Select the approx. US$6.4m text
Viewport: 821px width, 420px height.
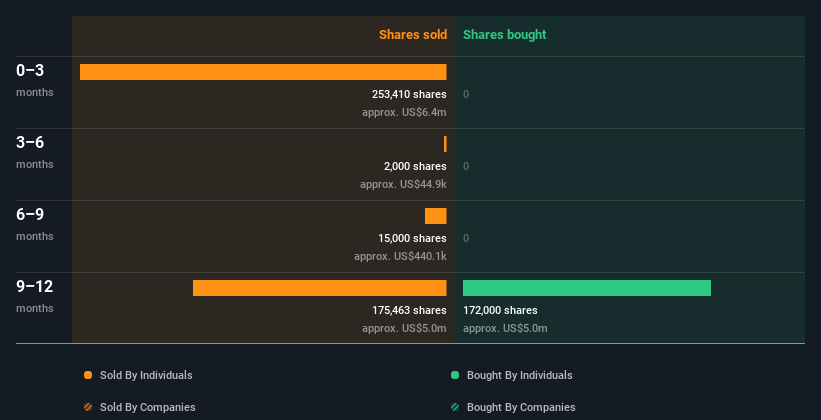[404, 112]
